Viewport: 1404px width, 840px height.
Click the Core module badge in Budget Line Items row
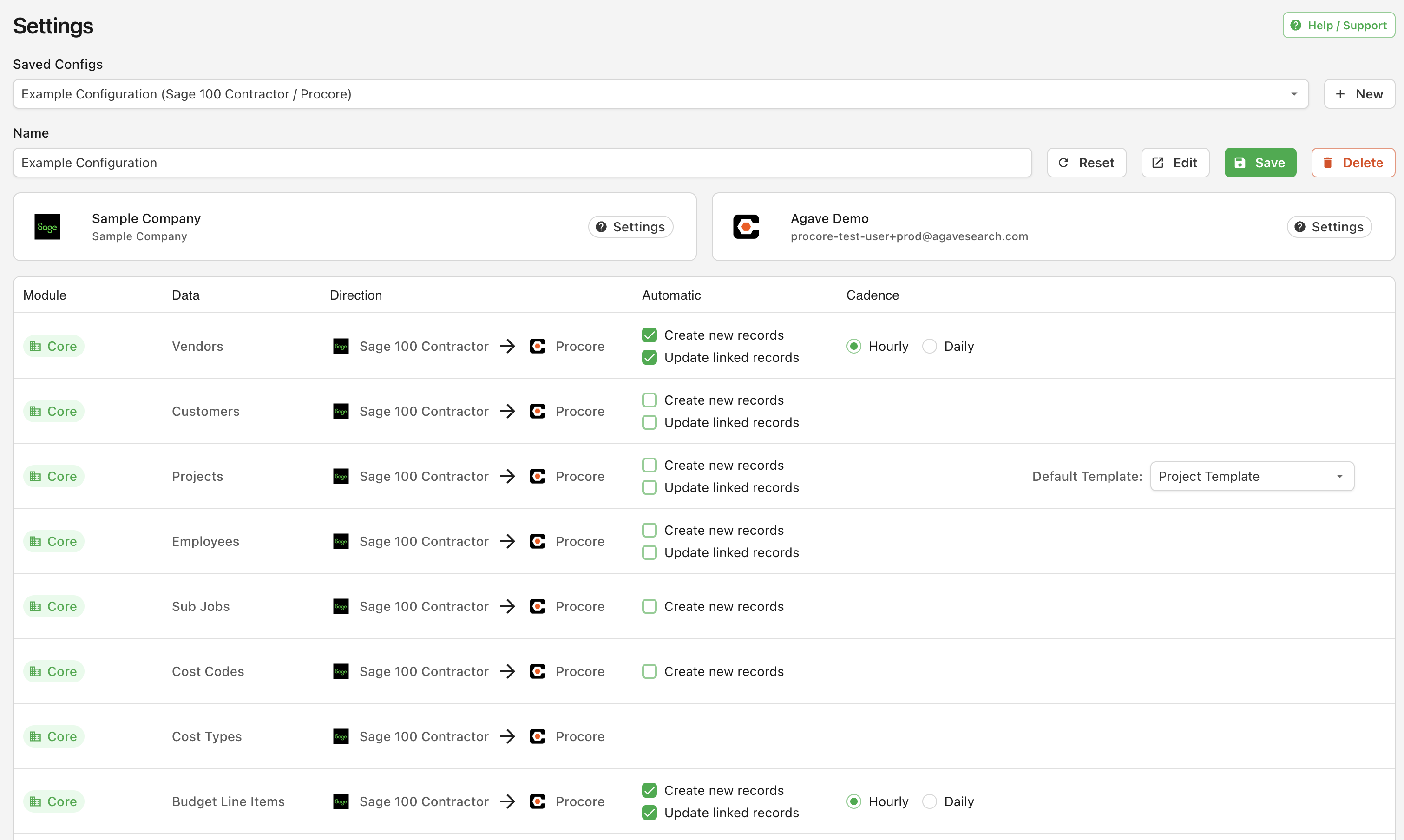pos(54,801)
